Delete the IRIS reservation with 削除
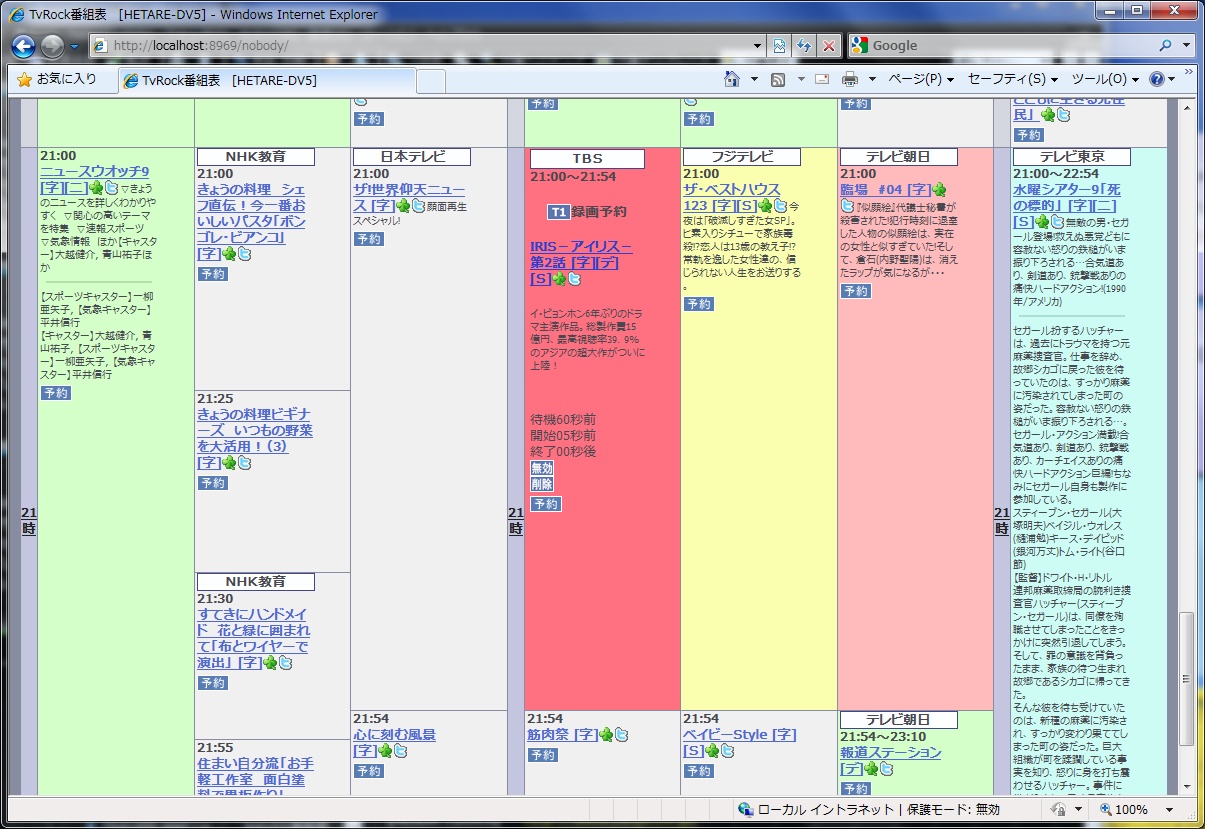Image resolution: width=1205 pixels, height=829 pixels. coord(542,484)
